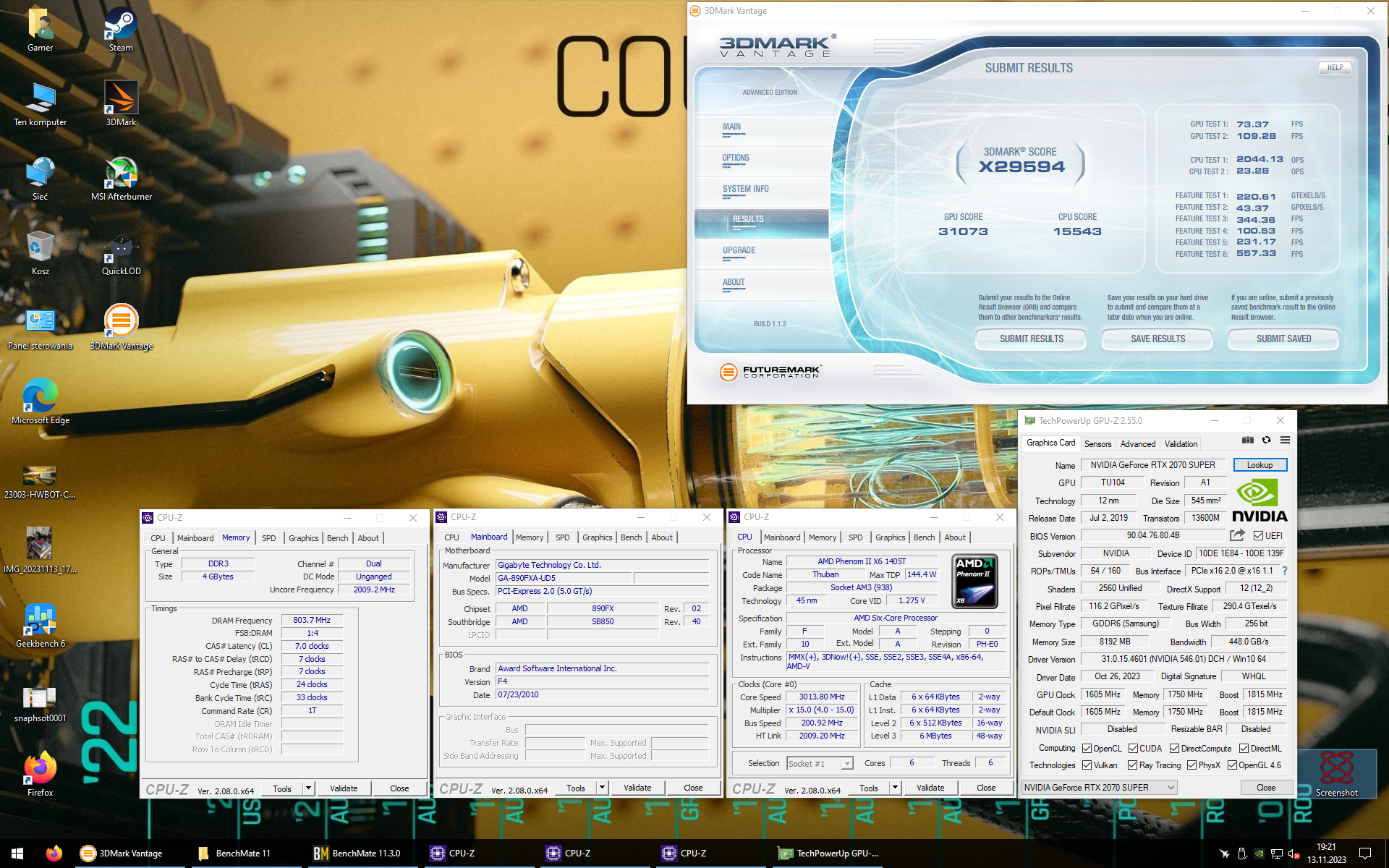
Task: Open the Geekbench 6 desktop icon
Action: coord(41,625)
